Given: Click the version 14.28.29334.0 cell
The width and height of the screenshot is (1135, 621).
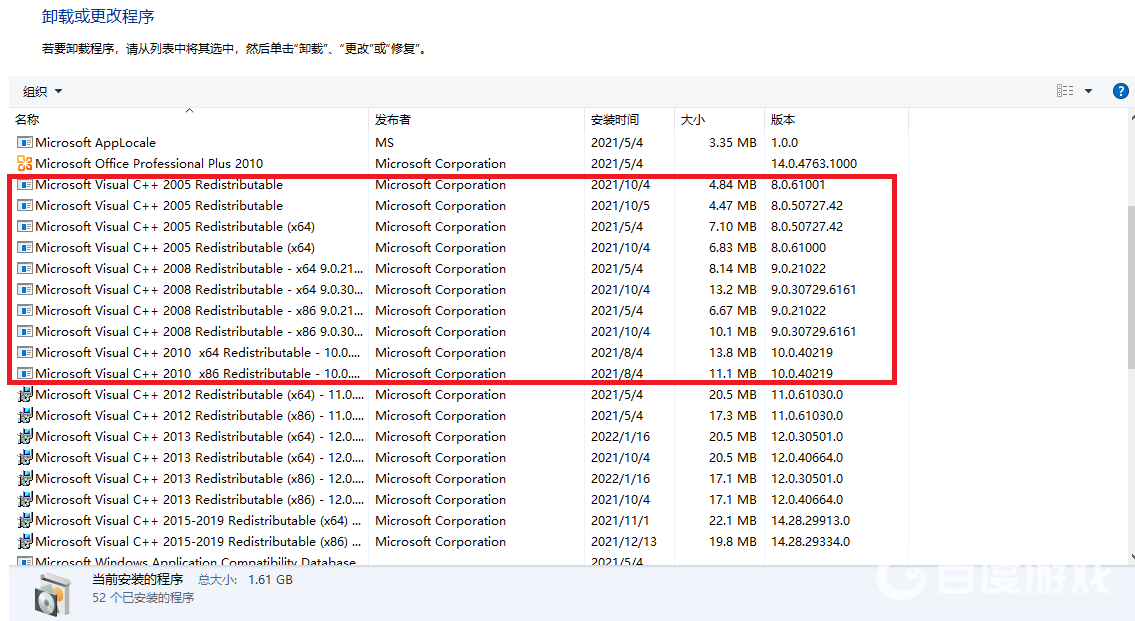Looking at the screenshot, I should (811, 541).
